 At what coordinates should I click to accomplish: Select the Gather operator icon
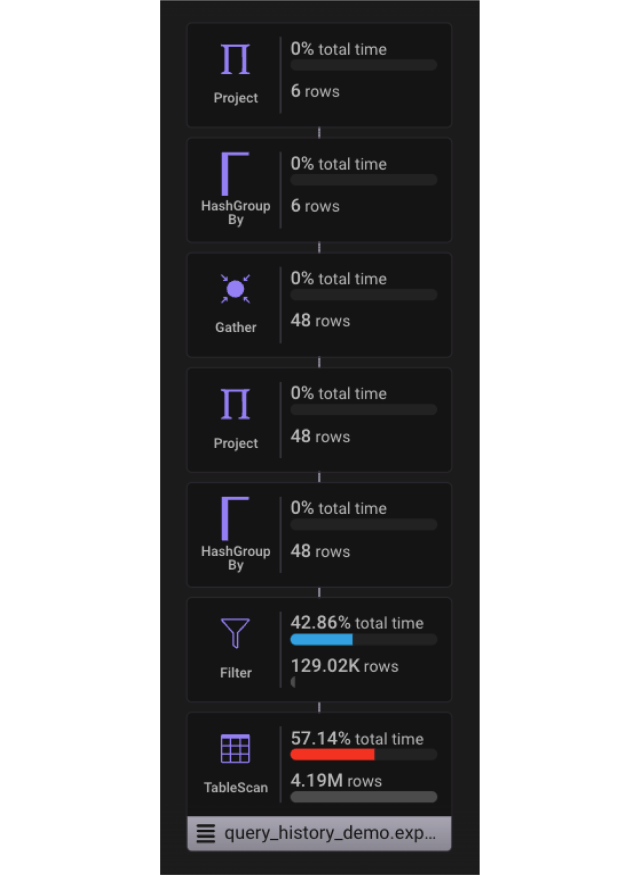coord(234,290)
